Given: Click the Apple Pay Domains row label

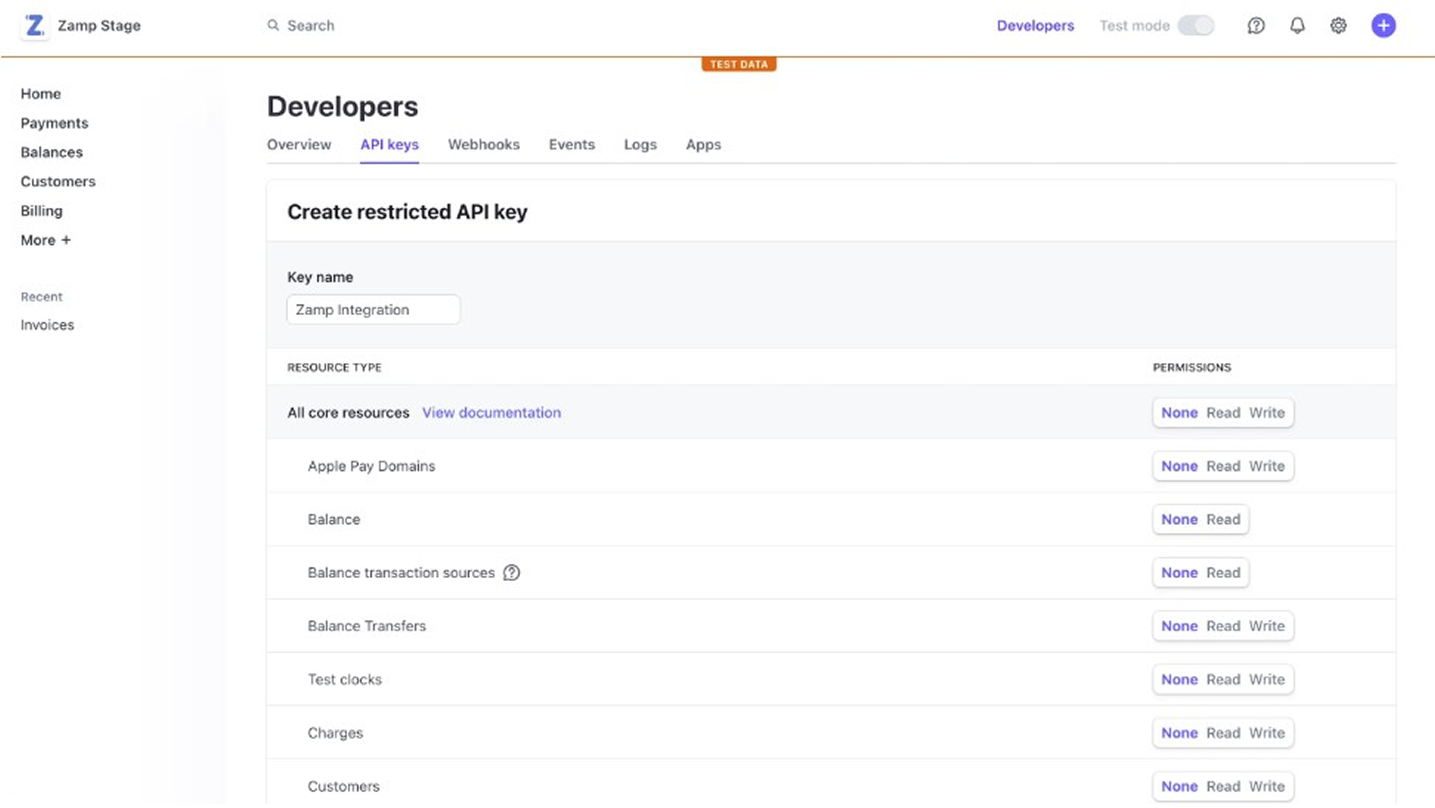Looking at the screenshot, I should click(371, 466).
